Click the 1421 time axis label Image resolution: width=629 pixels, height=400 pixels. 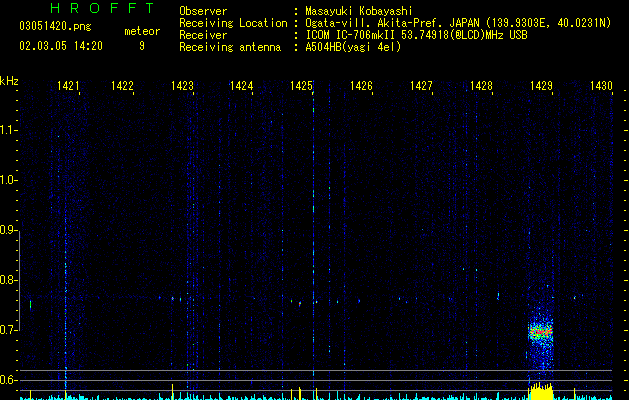[x=68, y=86]
